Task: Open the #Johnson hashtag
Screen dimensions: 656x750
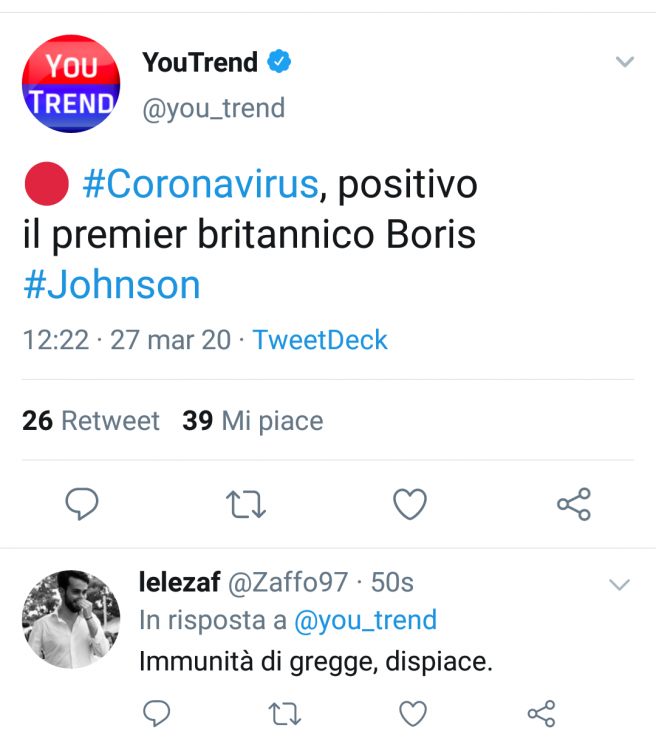Action: [111, 285]
